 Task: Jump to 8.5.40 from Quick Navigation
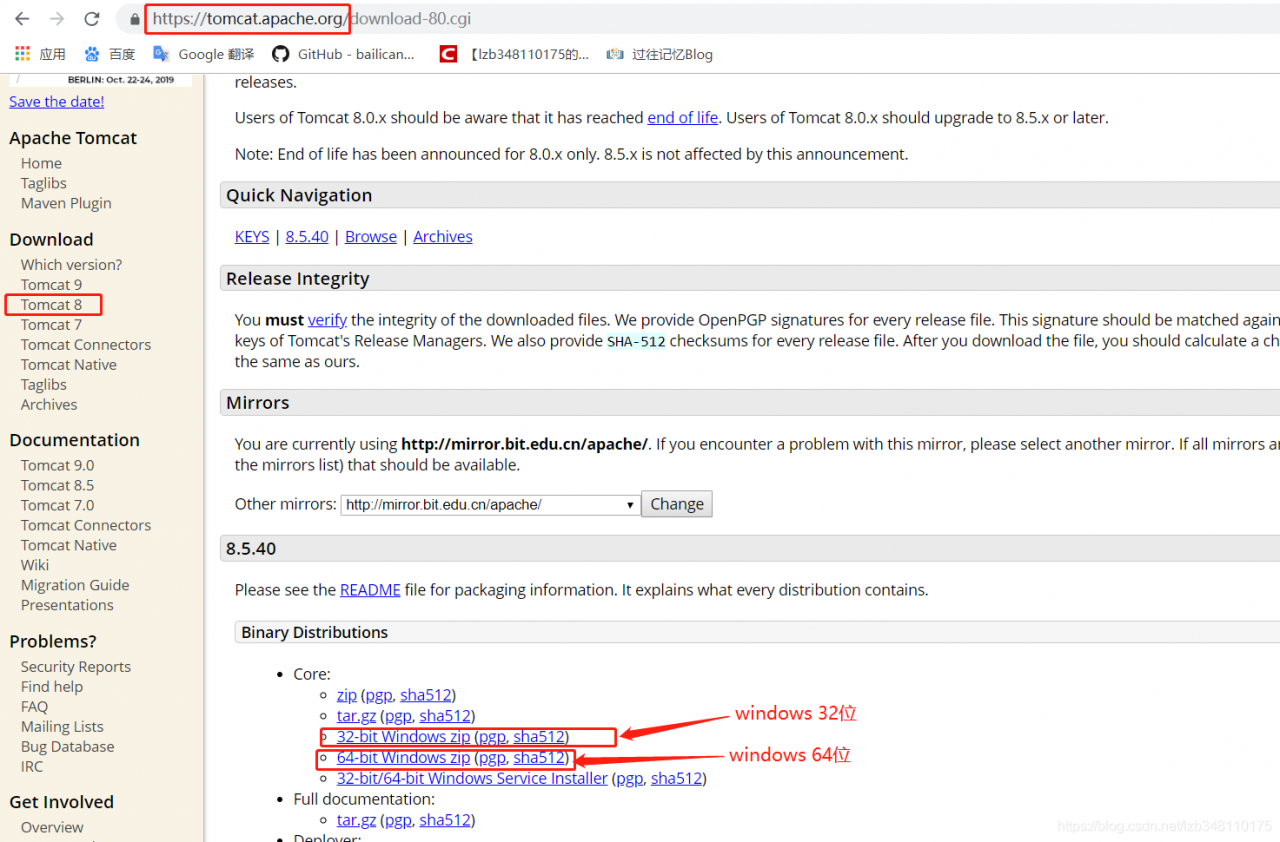307,236
